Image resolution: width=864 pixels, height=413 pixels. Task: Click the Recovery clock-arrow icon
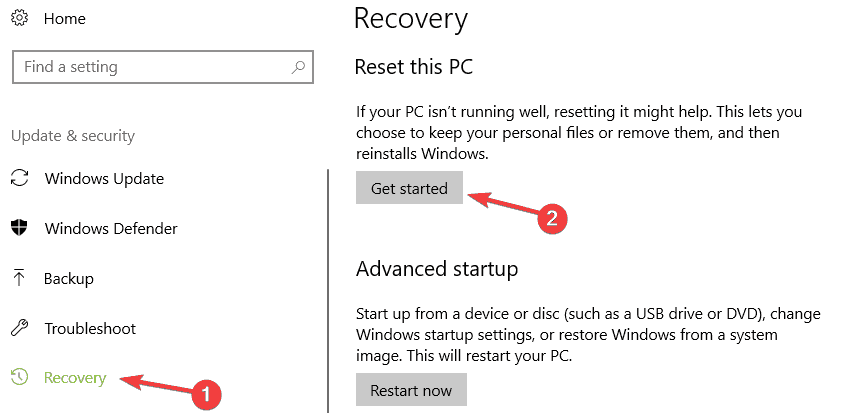pos(19,377)
